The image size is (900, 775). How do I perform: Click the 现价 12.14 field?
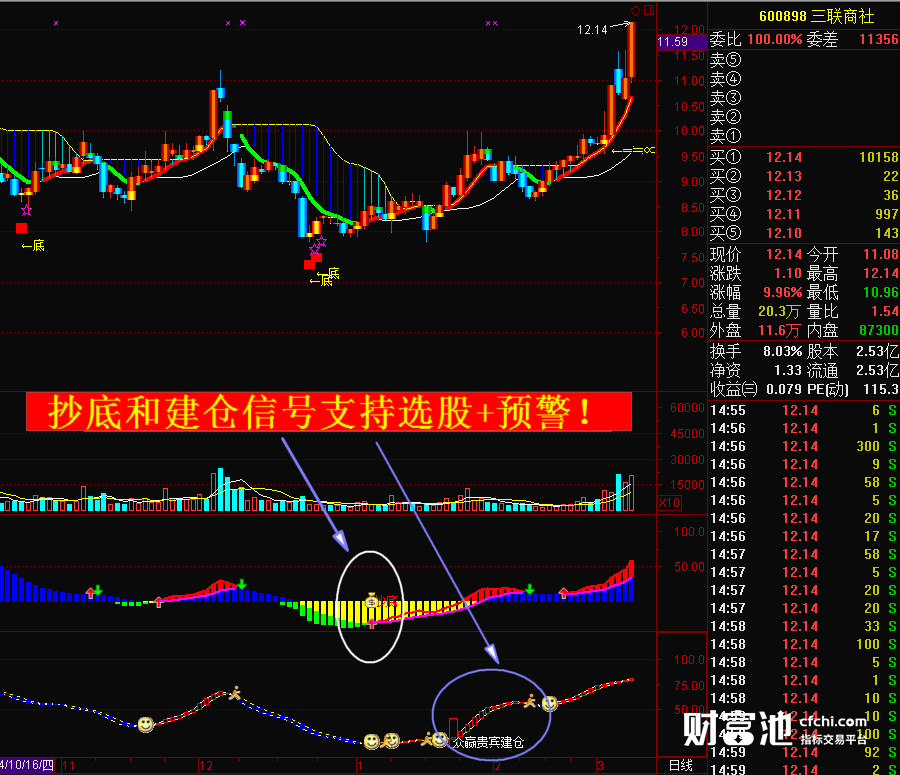pos(784,254)
